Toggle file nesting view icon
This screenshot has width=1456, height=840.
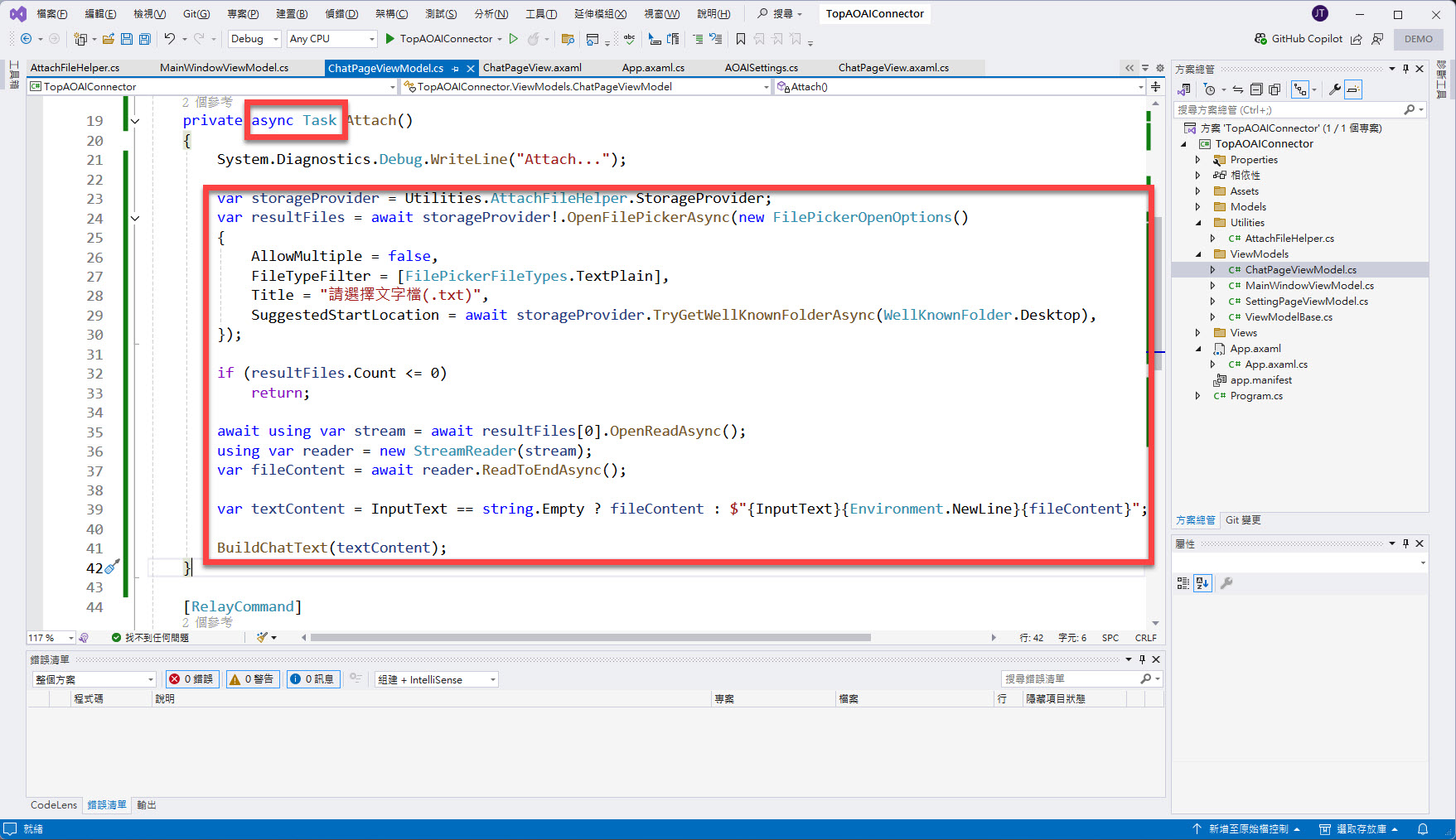(x=1300, y=89)
